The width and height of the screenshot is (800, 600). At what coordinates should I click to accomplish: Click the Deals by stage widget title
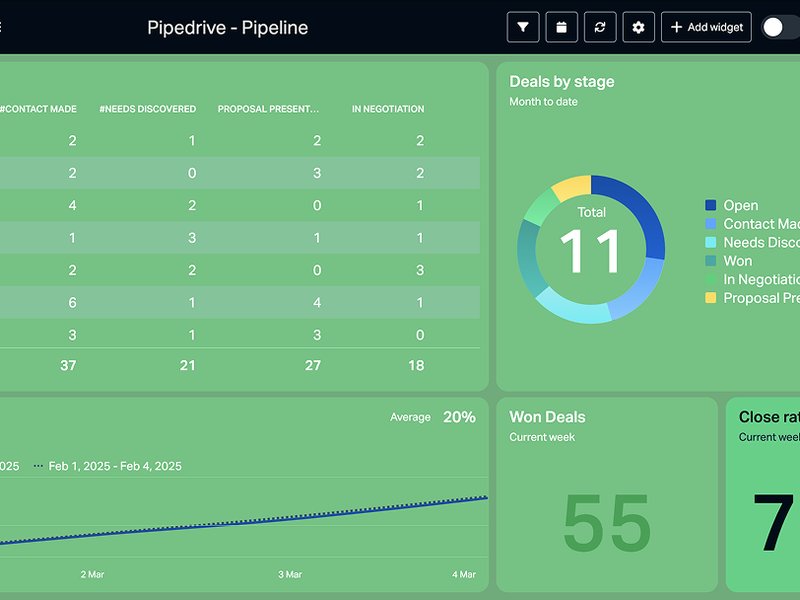pos(562,82)
